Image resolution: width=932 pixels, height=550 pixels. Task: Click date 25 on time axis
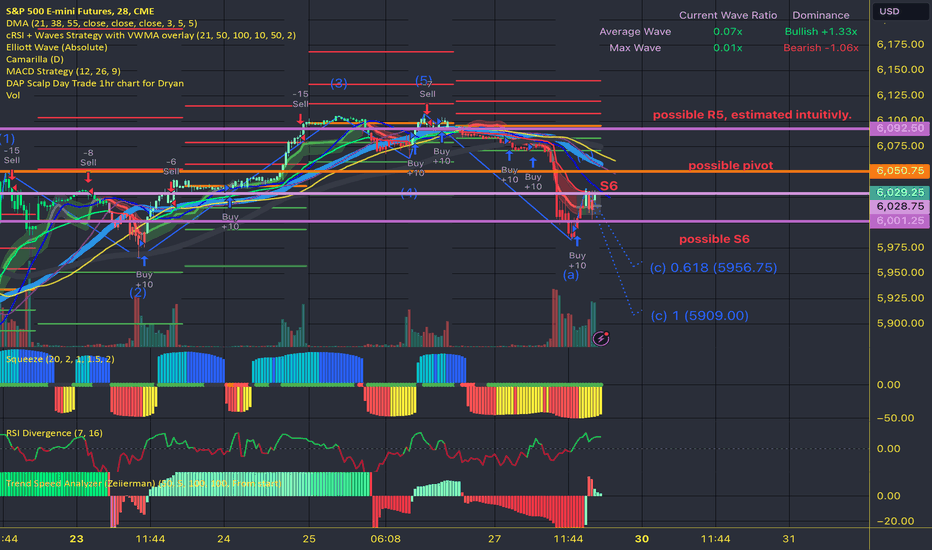pyautogui.click(x=309, y=539)
